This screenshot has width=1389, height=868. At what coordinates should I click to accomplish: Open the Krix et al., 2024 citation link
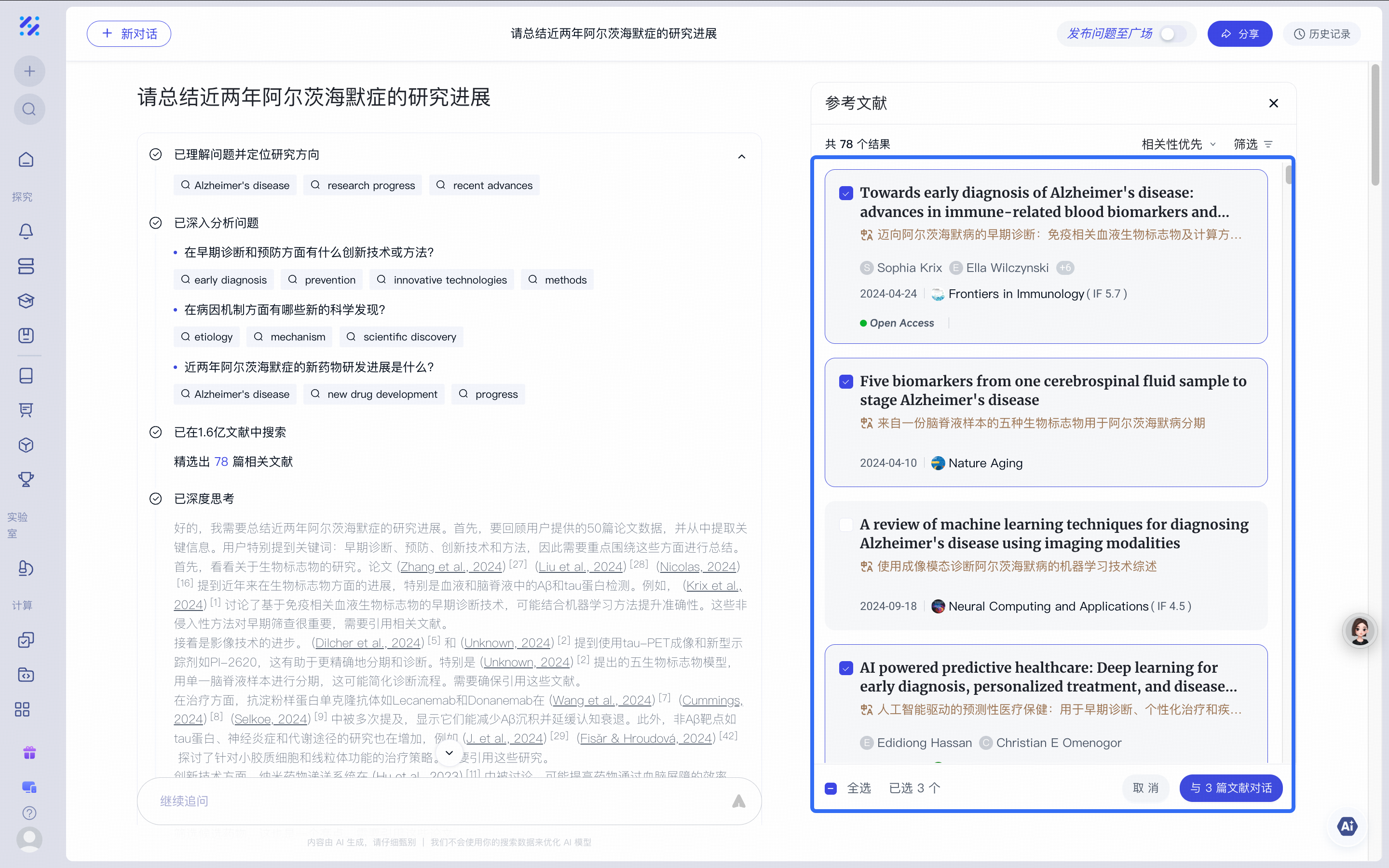713,585
